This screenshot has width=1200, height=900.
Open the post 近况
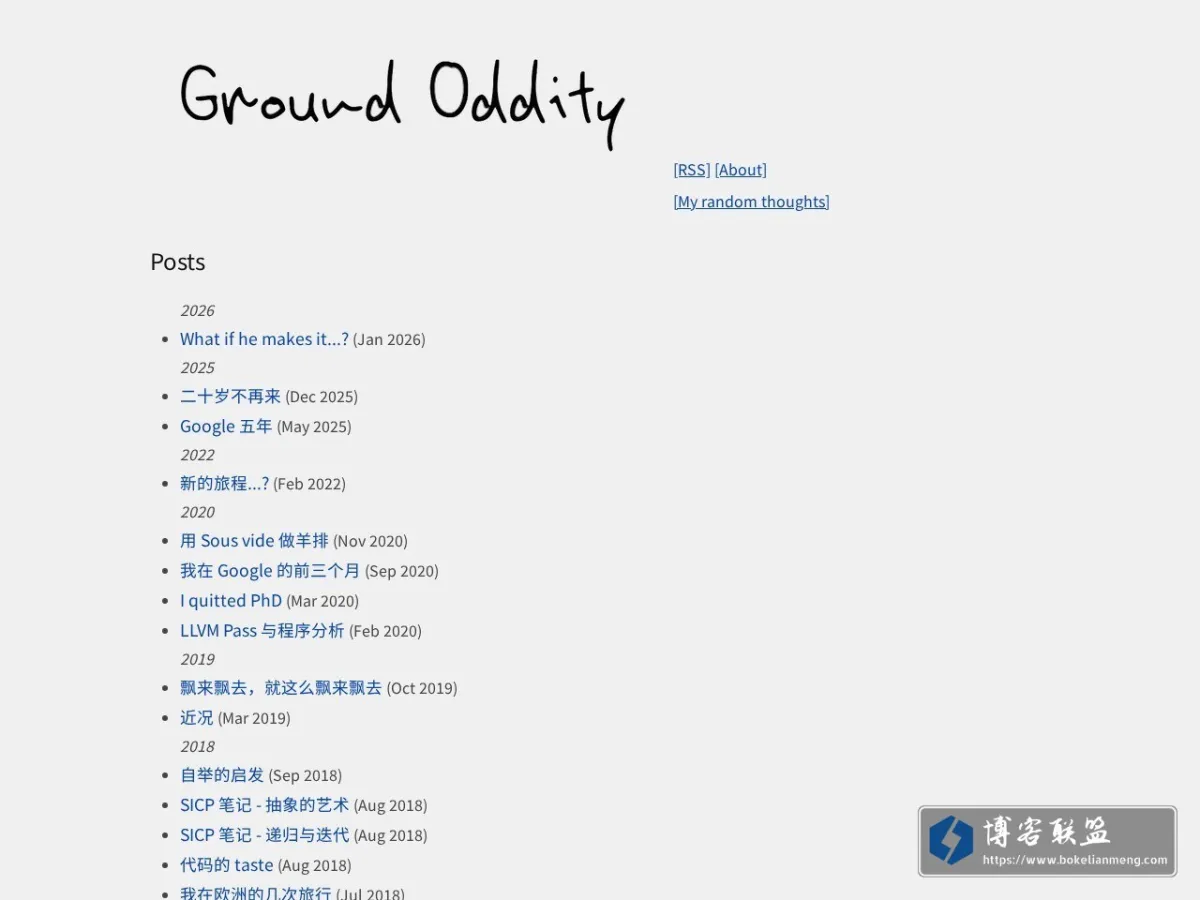[x=197, y=717]
